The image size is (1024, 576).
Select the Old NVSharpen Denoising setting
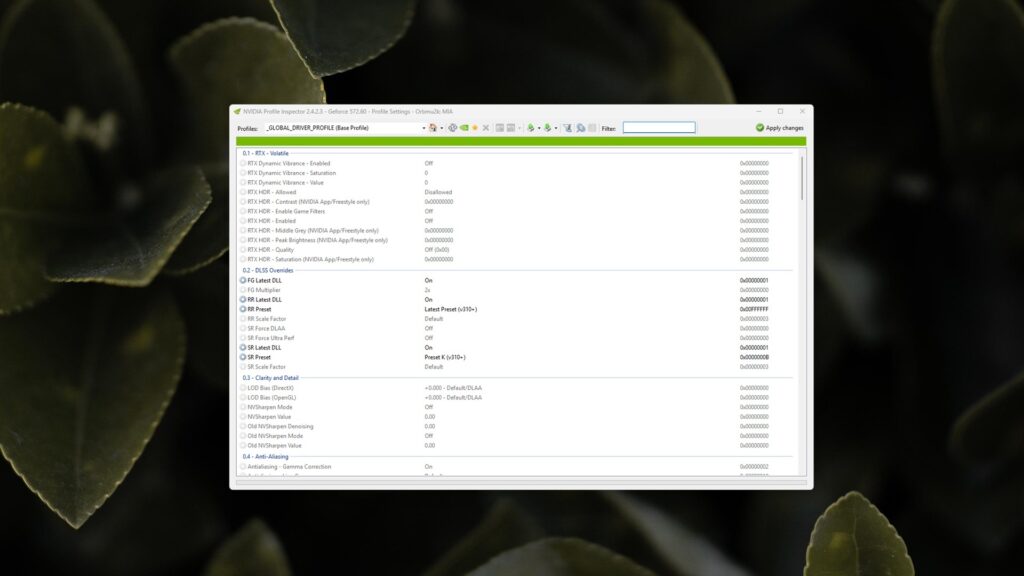click(x=280, y=426)
